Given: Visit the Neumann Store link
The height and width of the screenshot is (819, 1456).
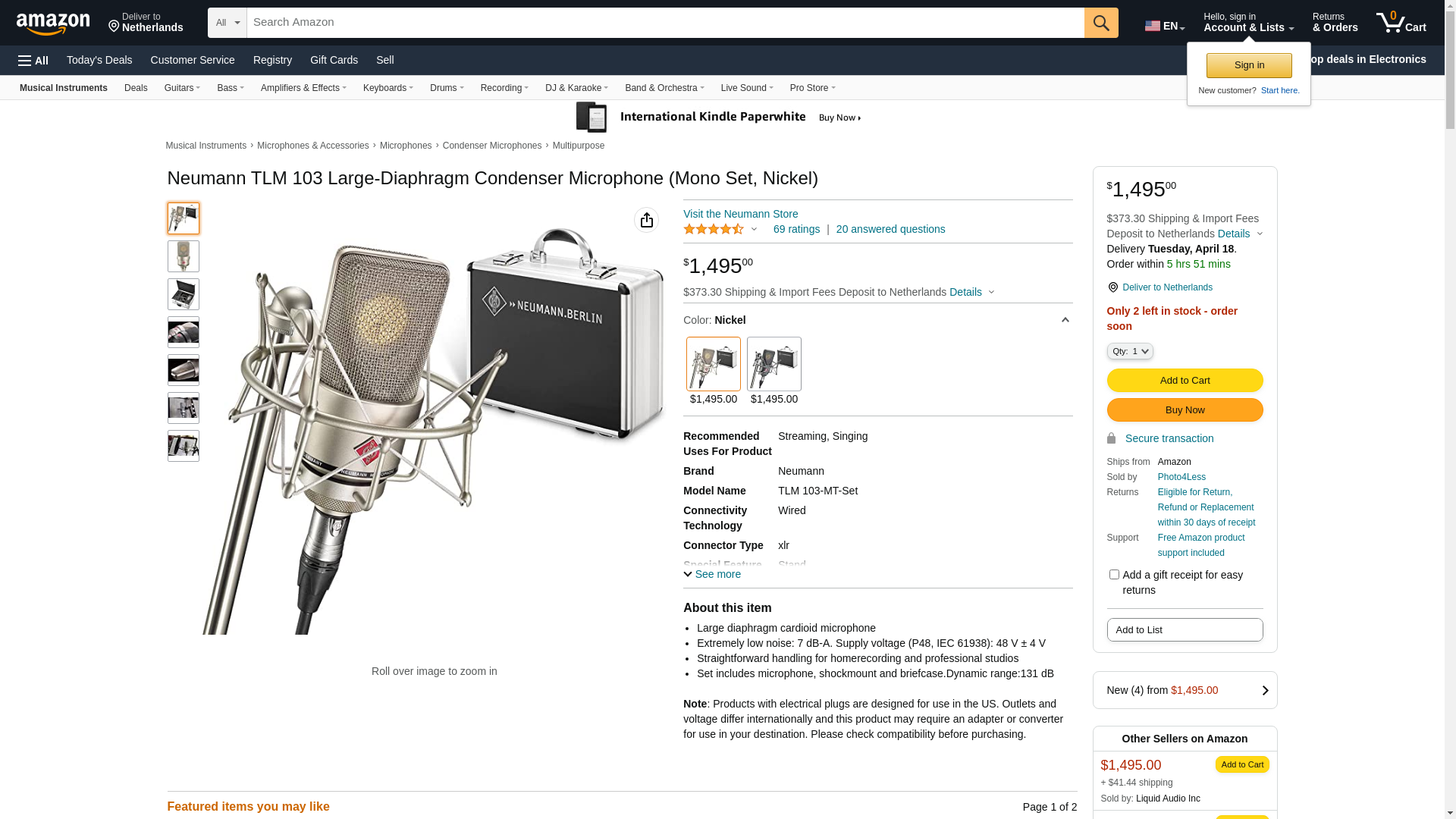Looking at the screenshot, I should click(740, 214).
